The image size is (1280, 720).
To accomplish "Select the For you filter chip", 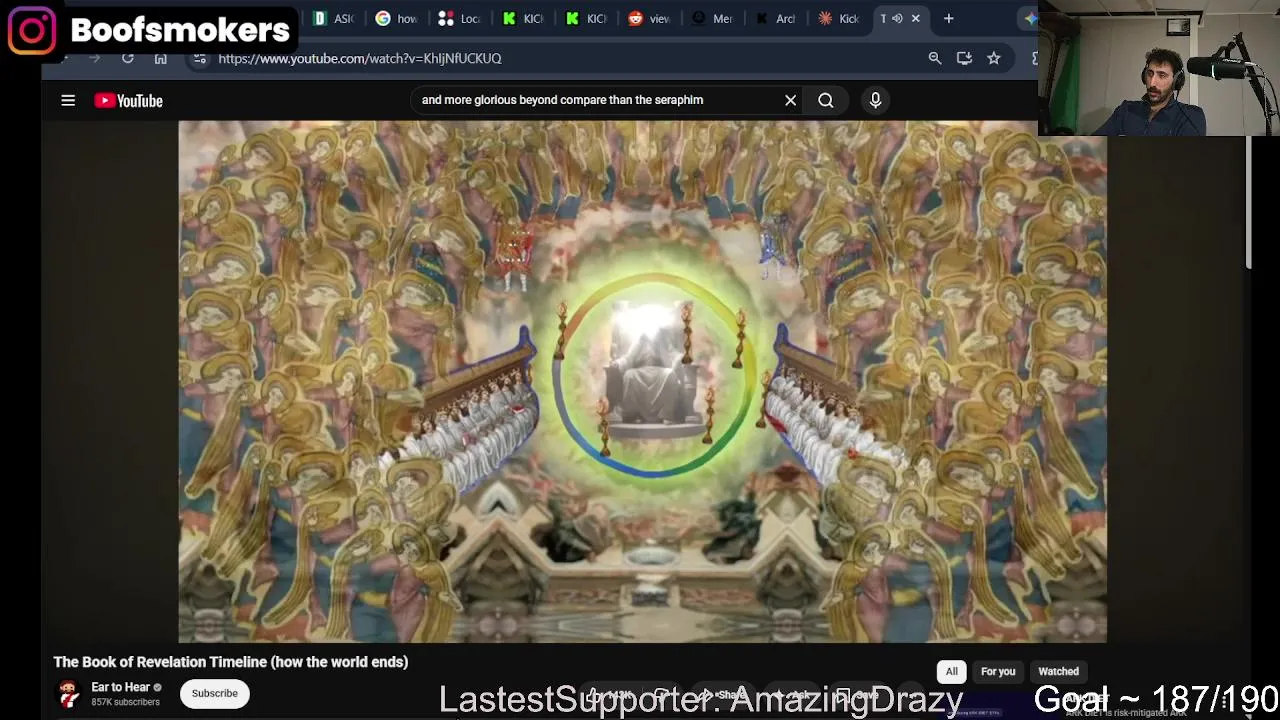I will click(998, 672).
